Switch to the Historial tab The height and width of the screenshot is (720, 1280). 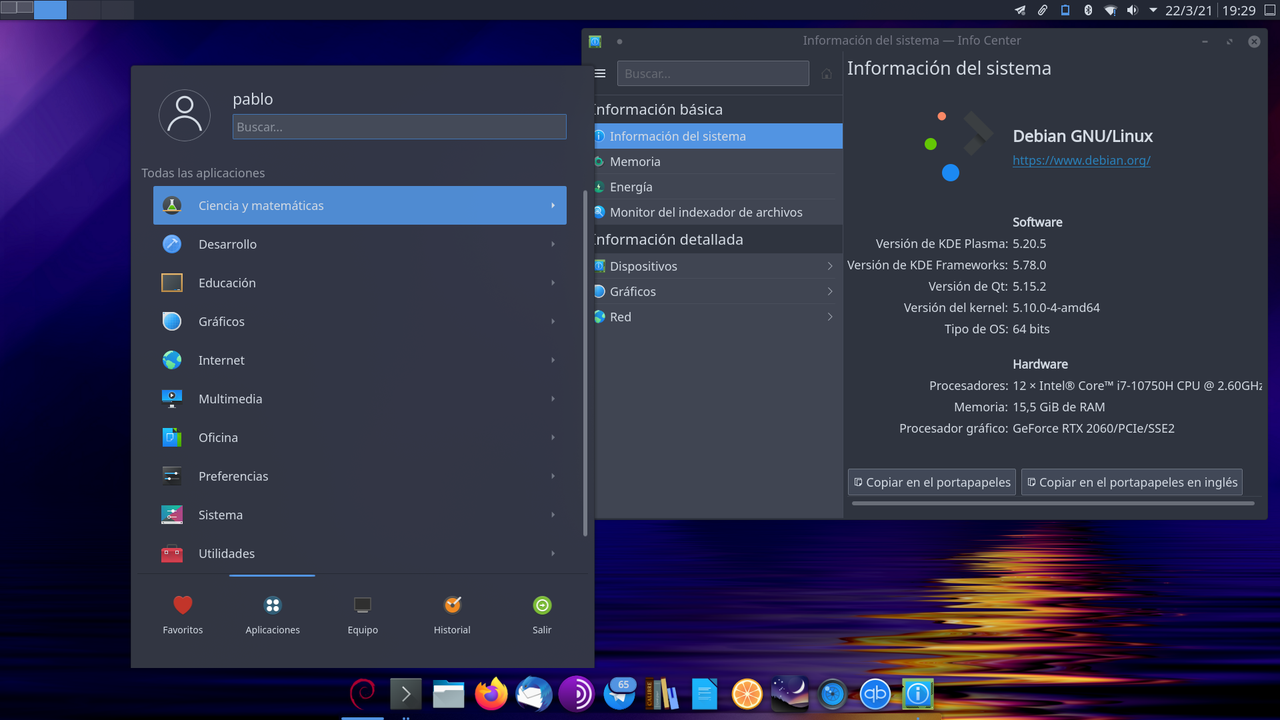point(452,615)
